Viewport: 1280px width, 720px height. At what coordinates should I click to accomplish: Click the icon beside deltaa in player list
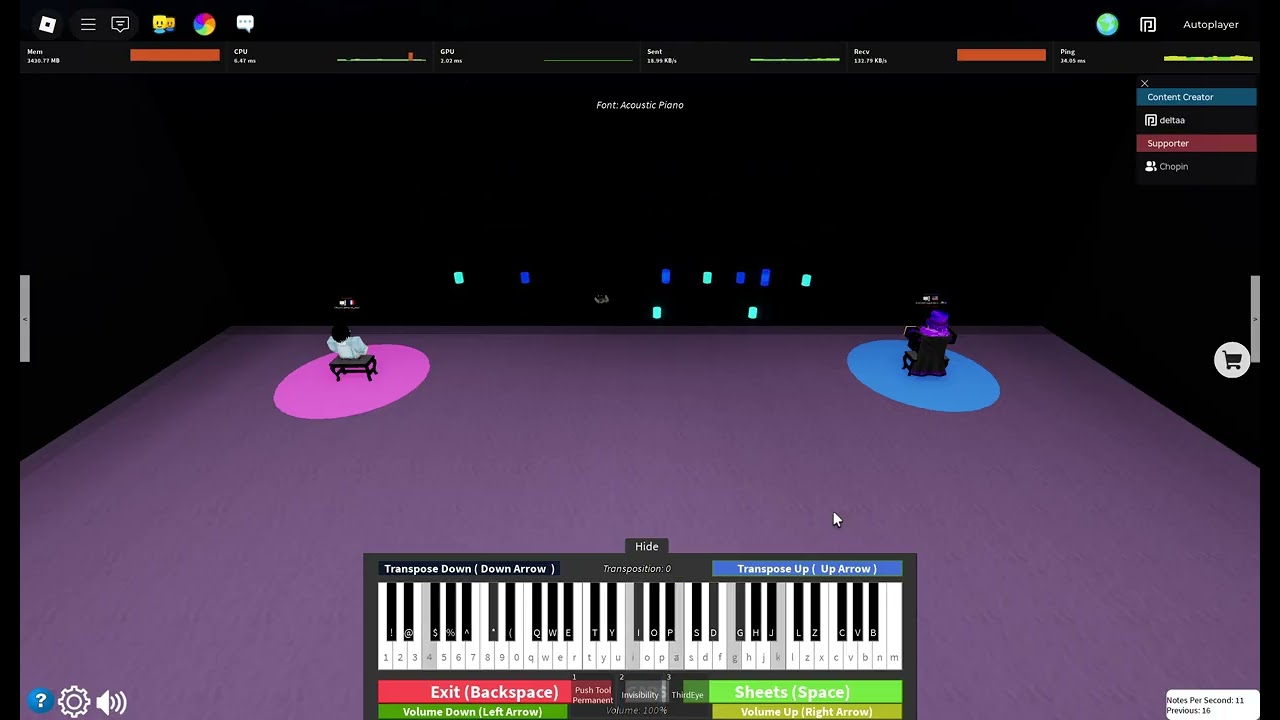point(1151,120)
